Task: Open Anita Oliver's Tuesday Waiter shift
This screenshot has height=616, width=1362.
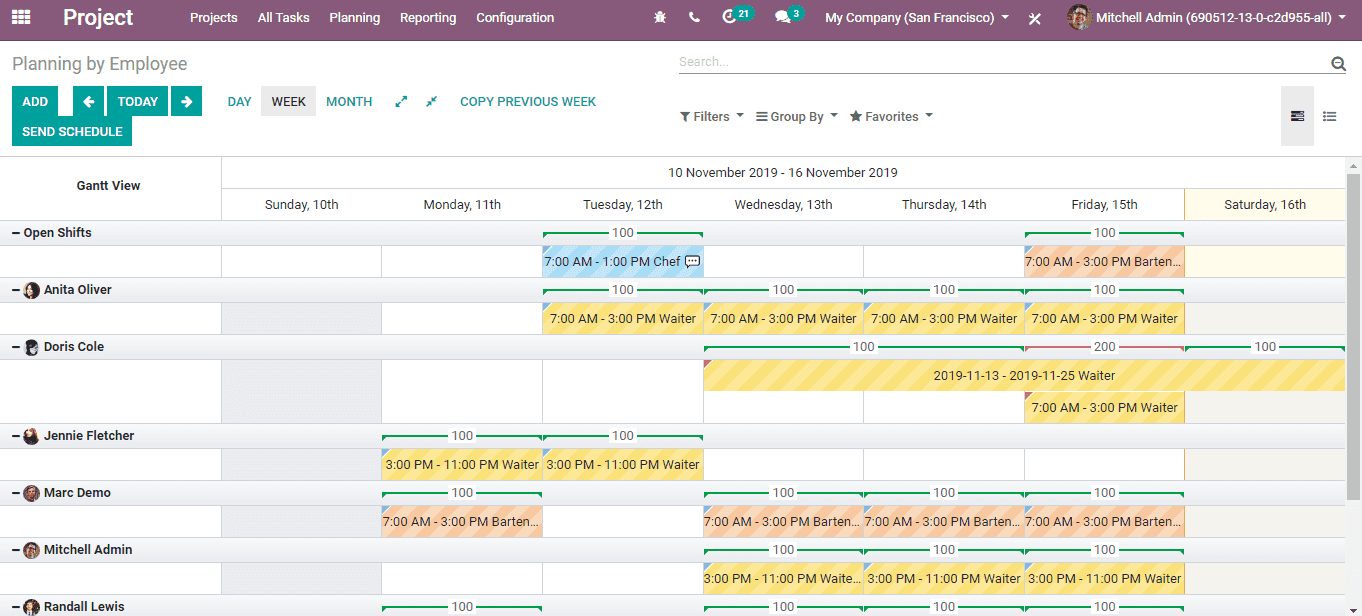Action: coord(623,319)
